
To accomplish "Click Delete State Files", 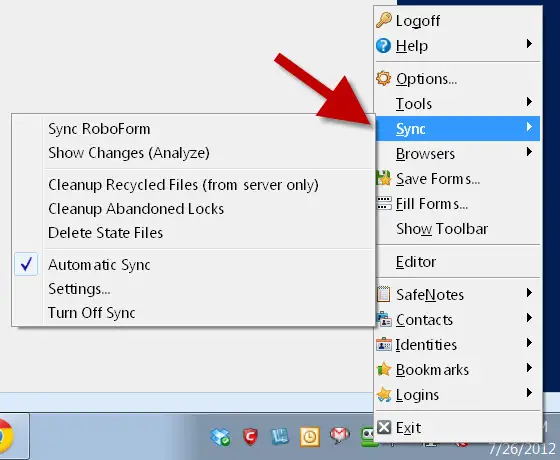I will [105, 233].
